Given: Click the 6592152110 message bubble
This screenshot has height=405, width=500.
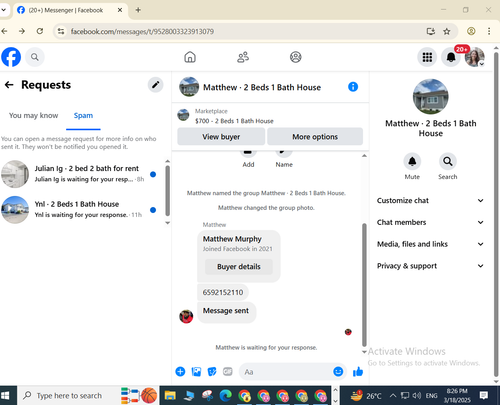Looking at the screenshot, I should [223, 292].
